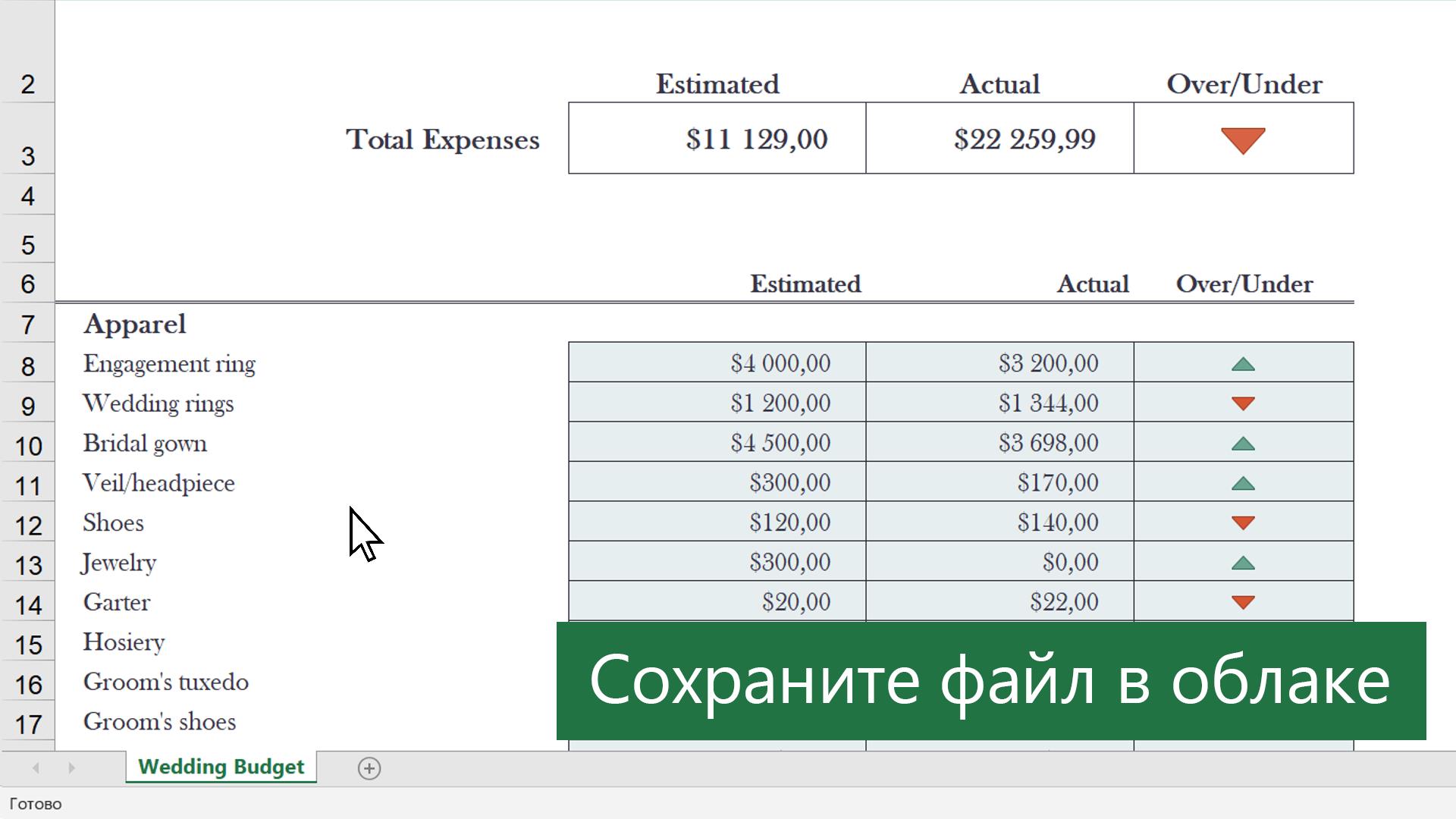Select total estimated cell $11 129,00

coord(717,138)
